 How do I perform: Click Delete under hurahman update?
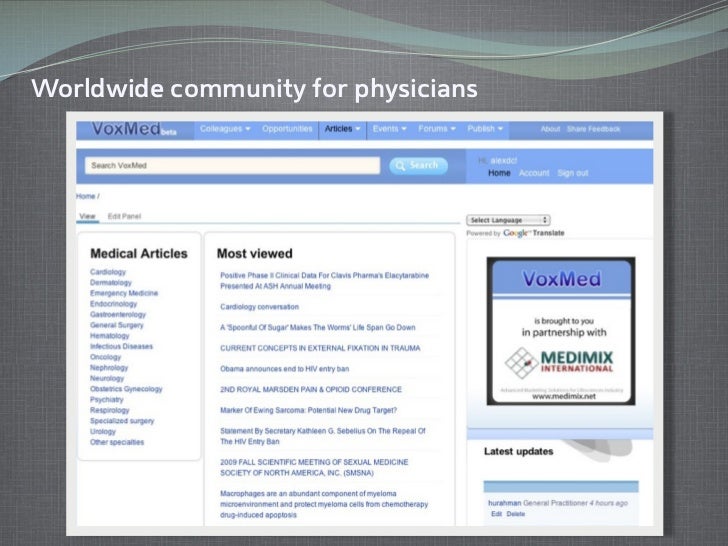pos(515,514)
